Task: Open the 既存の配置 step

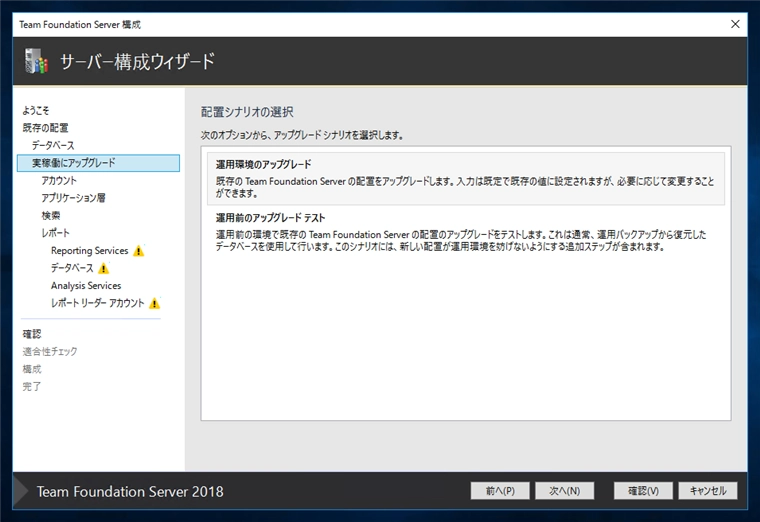Action: coord(46,128)
